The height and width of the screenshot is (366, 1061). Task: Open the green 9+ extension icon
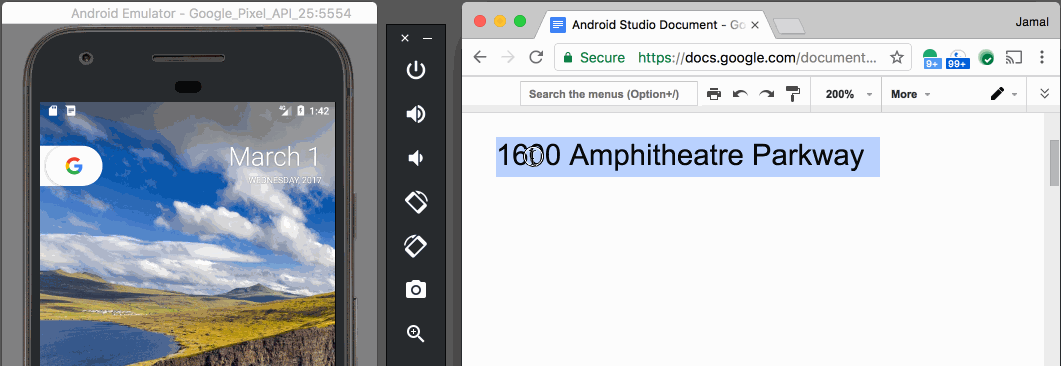tap(931, 59)
